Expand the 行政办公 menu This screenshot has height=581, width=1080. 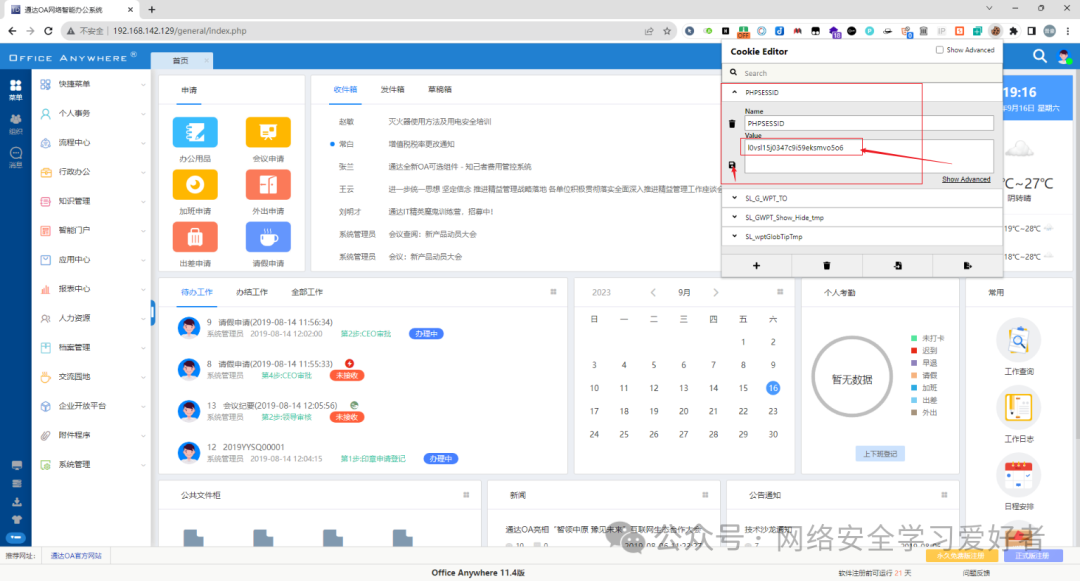click(92, 172)
